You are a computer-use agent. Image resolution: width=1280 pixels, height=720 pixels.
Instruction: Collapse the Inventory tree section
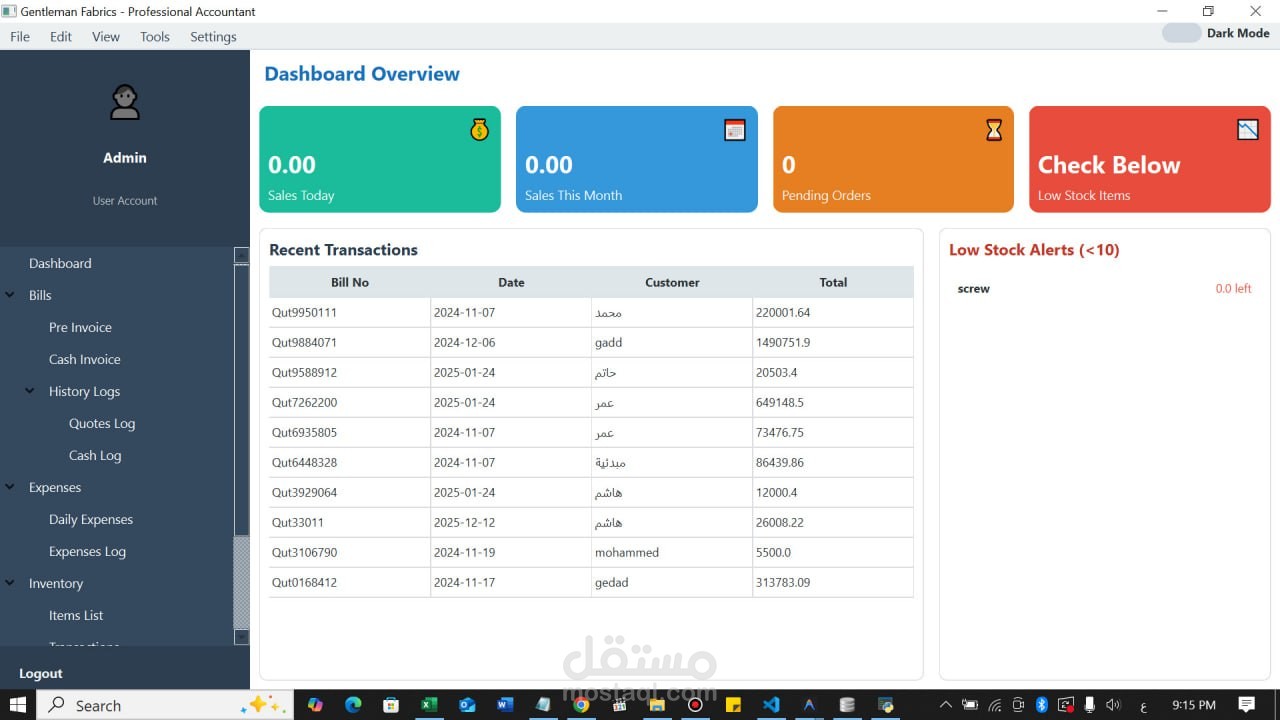tap(10, 583)
